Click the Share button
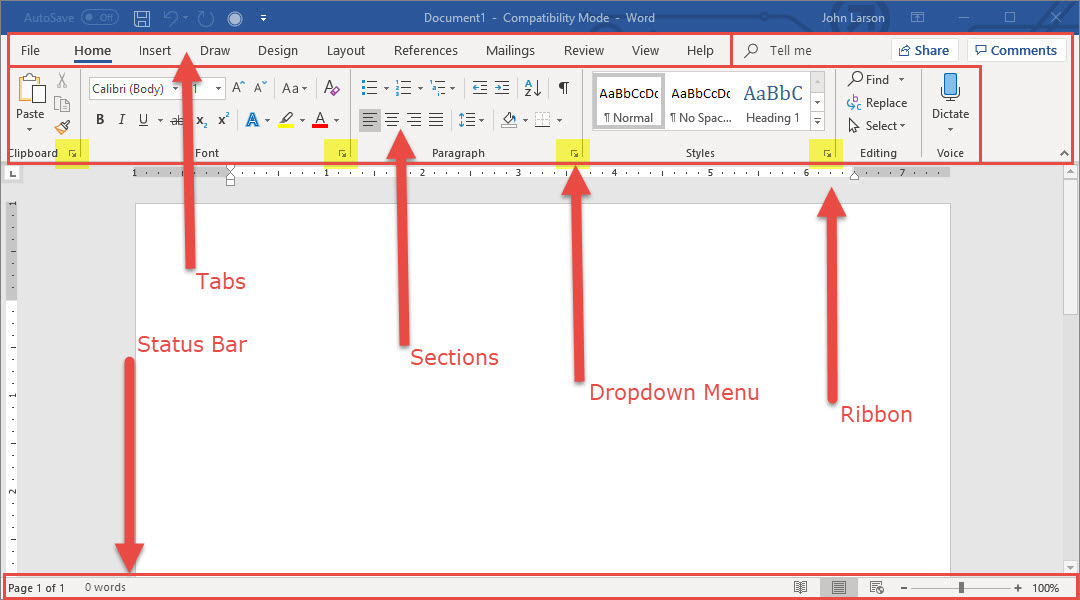The width and height of the screenshot is (1080, 600). pos(924,51)
